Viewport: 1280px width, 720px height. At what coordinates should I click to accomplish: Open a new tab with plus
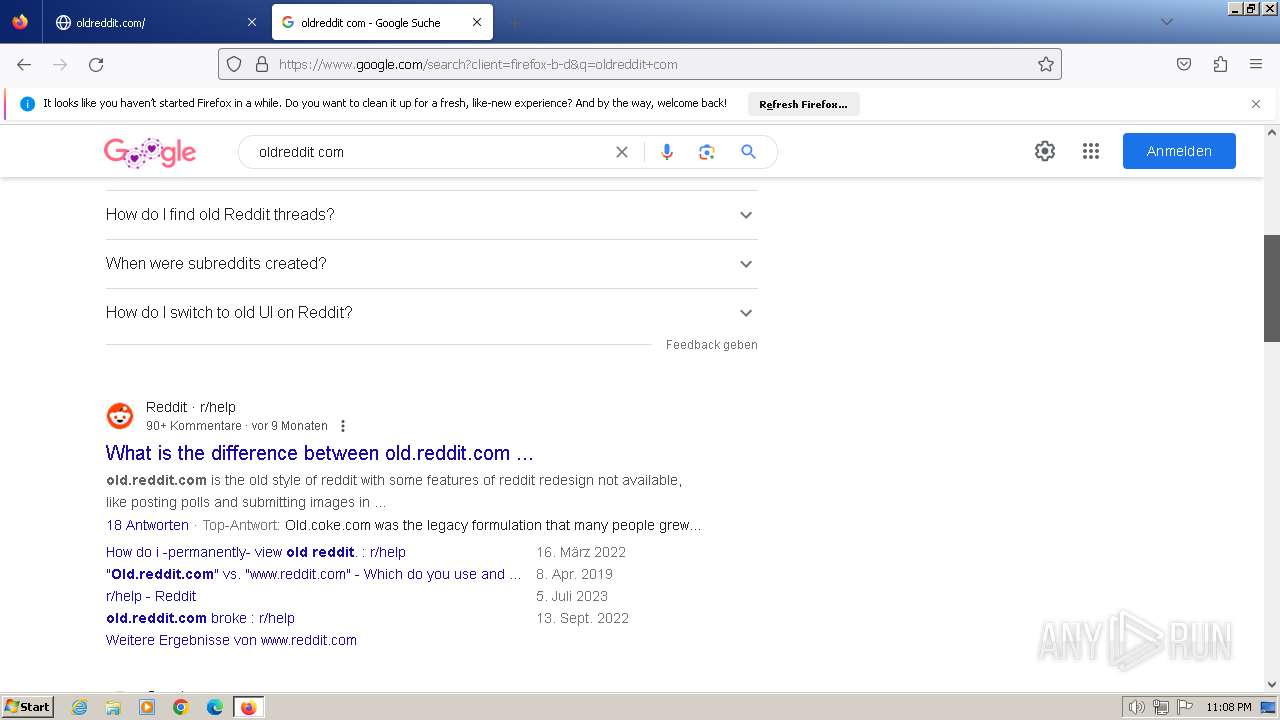coord(514,22)
